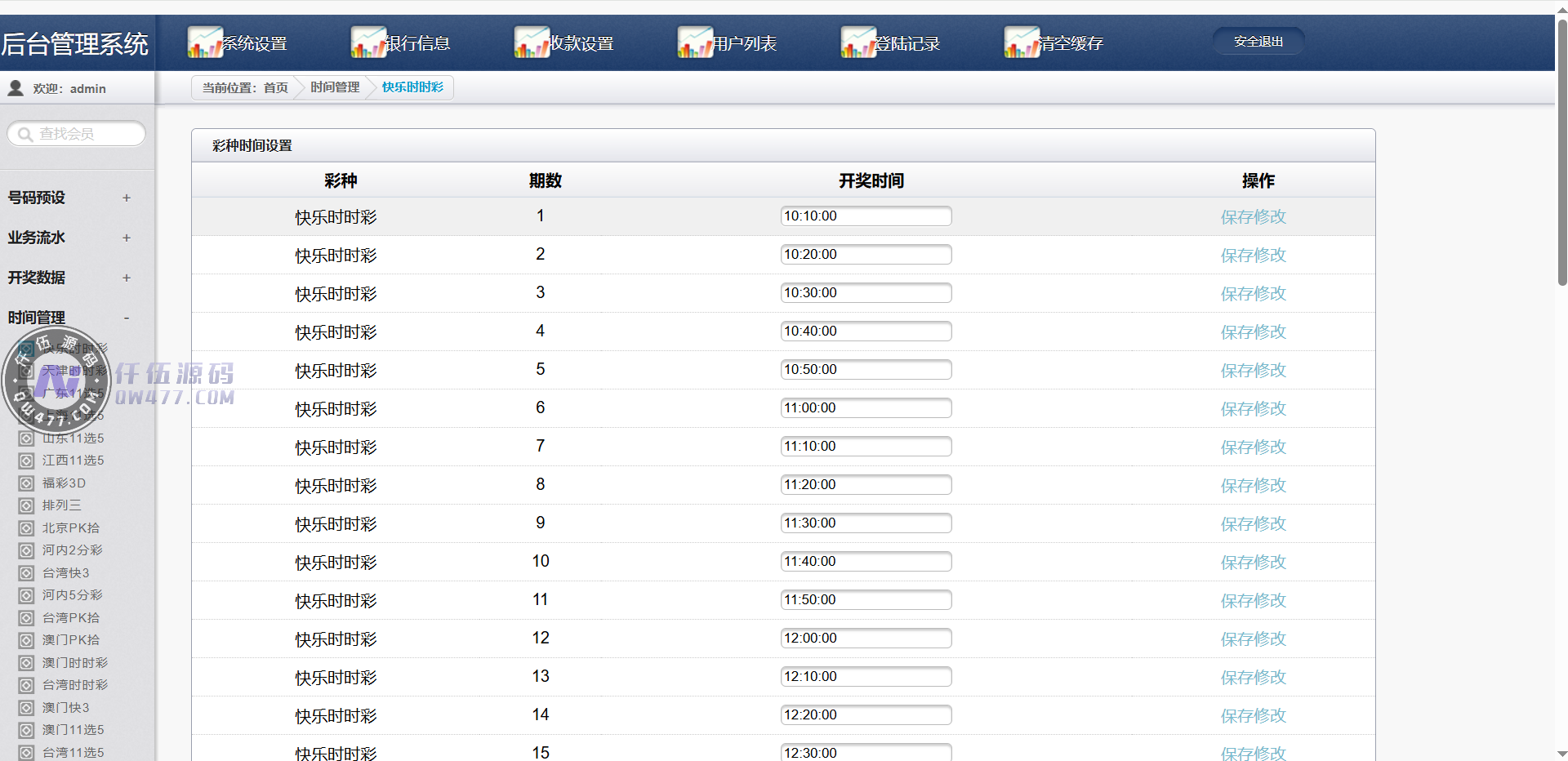The image size is (1568, 761).
Task: Expand the 业务流水 sidebar section
Action: click(126, 238)
